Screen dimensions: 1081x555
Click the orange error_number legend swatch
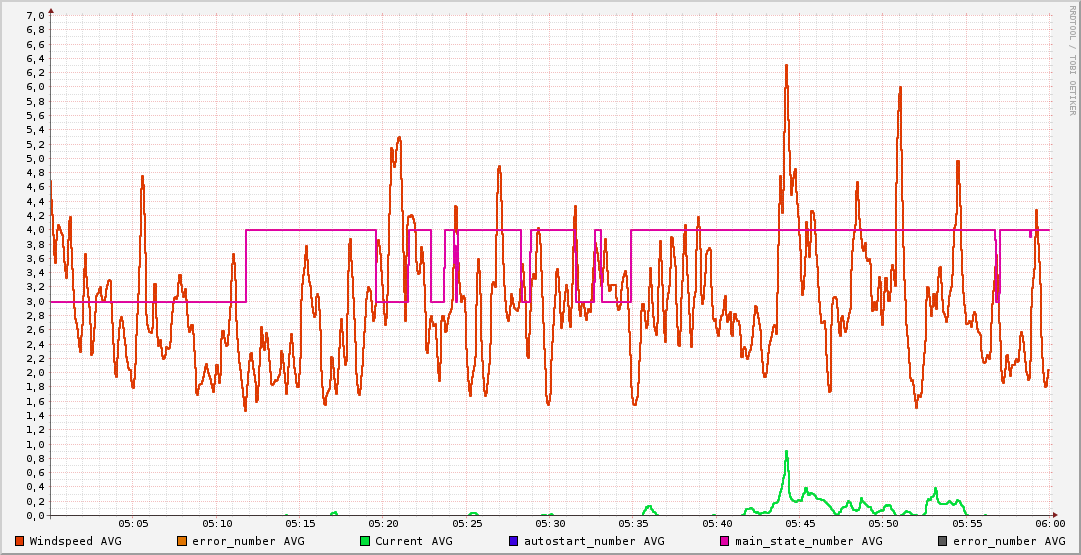[182, 541]
